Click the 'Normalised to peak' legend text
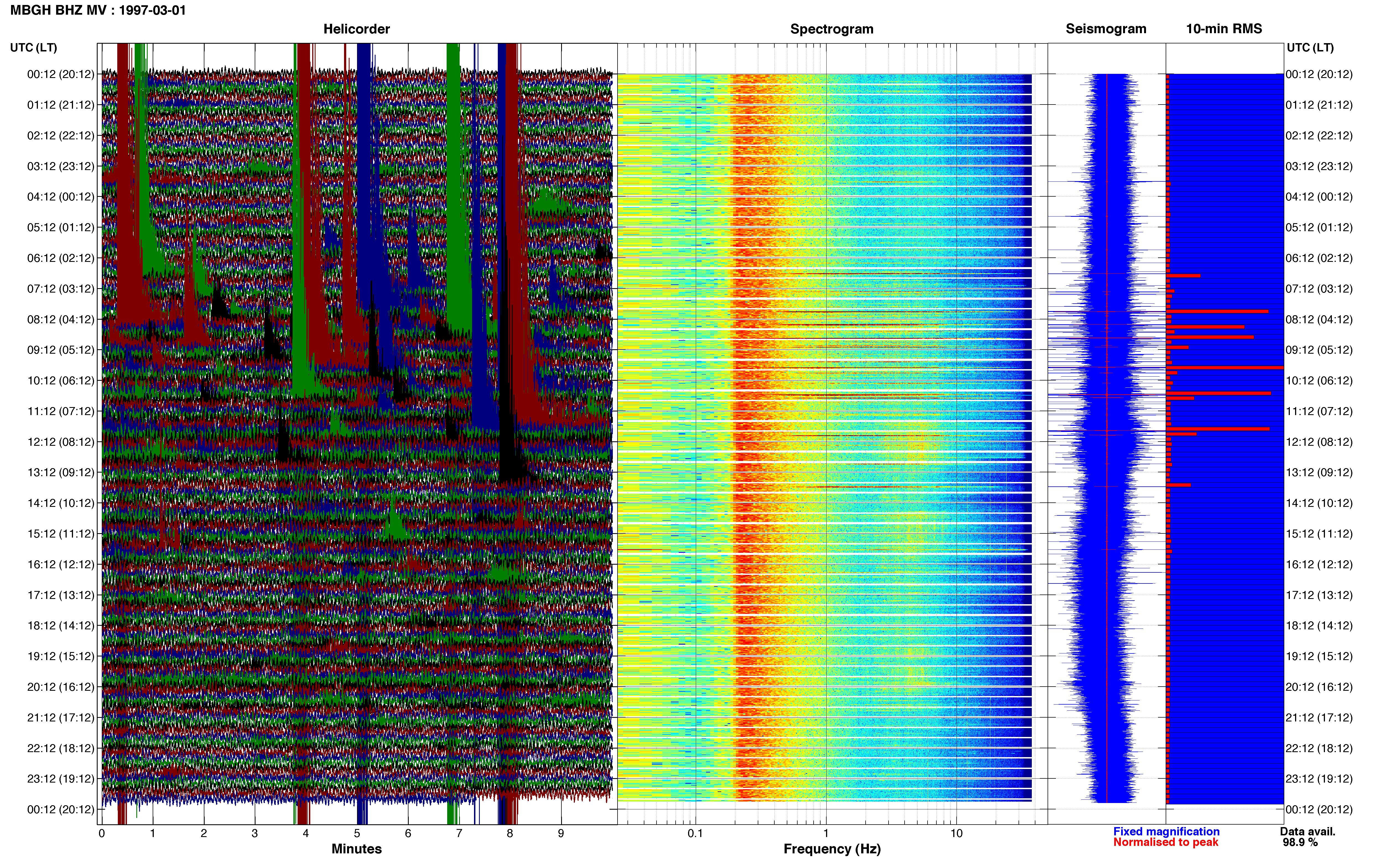This screenshot has width=1388, height=868. (1165, 842)
